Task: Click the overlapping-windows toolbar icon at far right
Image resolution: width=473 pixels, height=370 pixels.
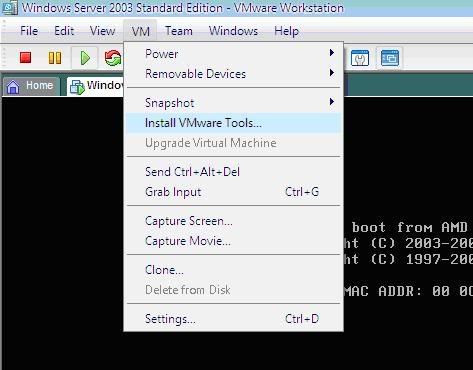Action: click(x=390, y=58)
